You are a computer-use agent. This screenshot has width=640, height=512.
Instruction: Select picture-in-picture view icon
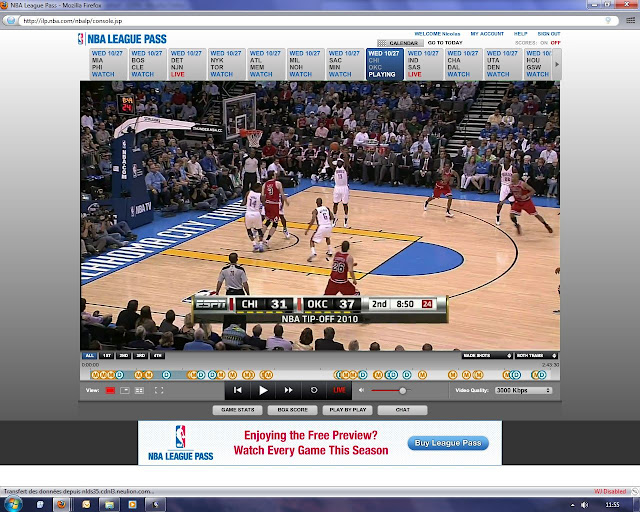pyautogui.click(x=125, y=390)
